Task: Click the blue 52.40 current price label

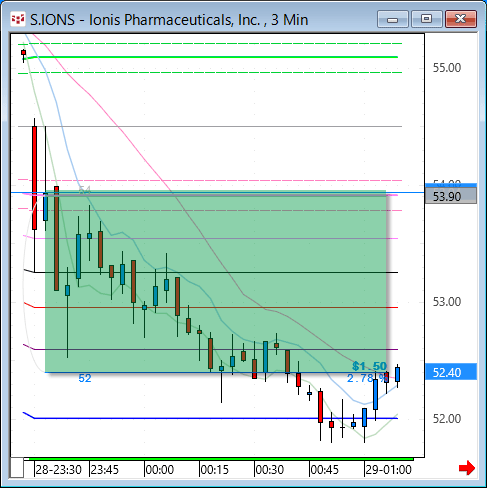Action: [451, 372]
